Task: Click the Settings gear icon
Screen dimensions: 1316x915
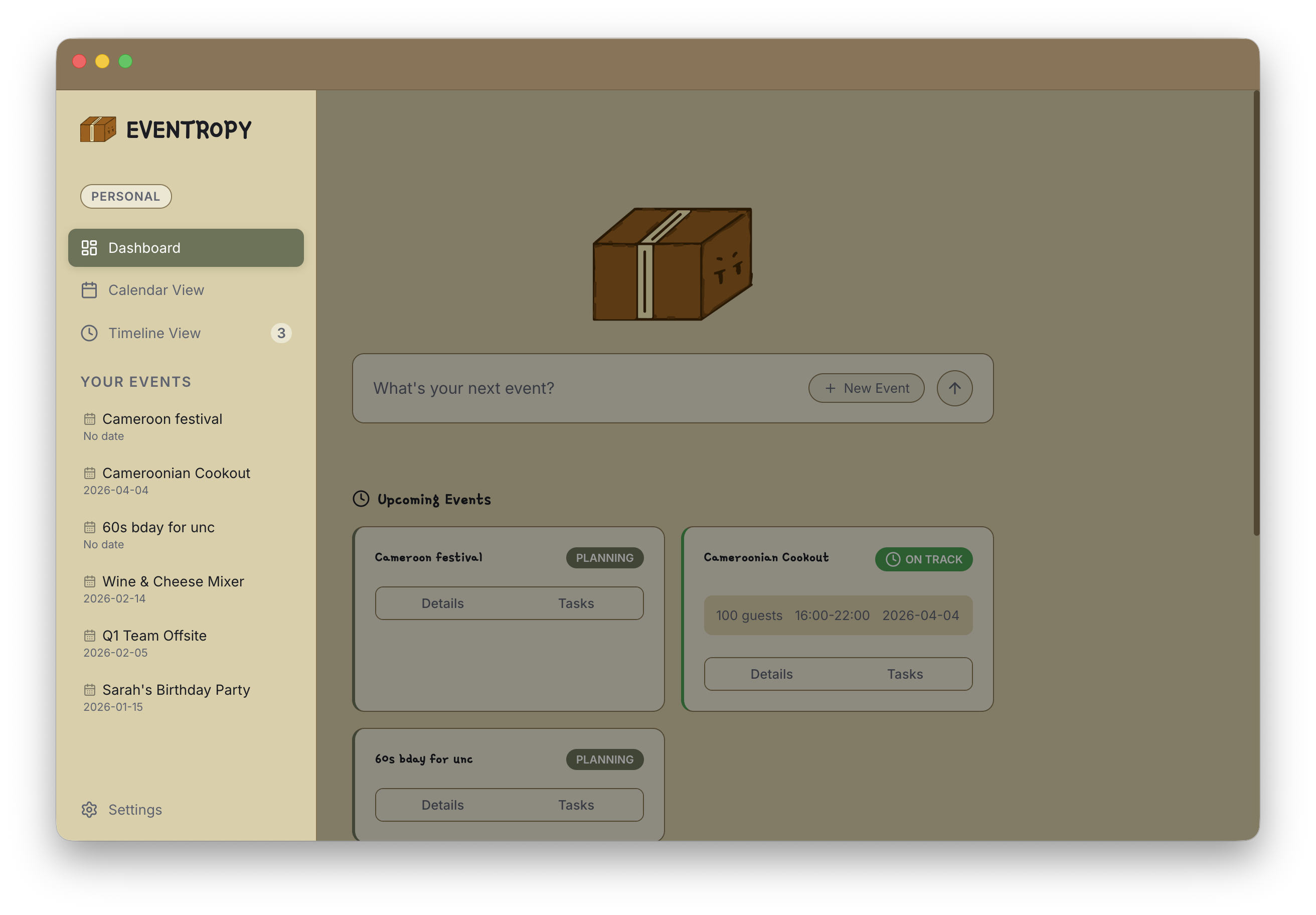Action: point(89,810)
